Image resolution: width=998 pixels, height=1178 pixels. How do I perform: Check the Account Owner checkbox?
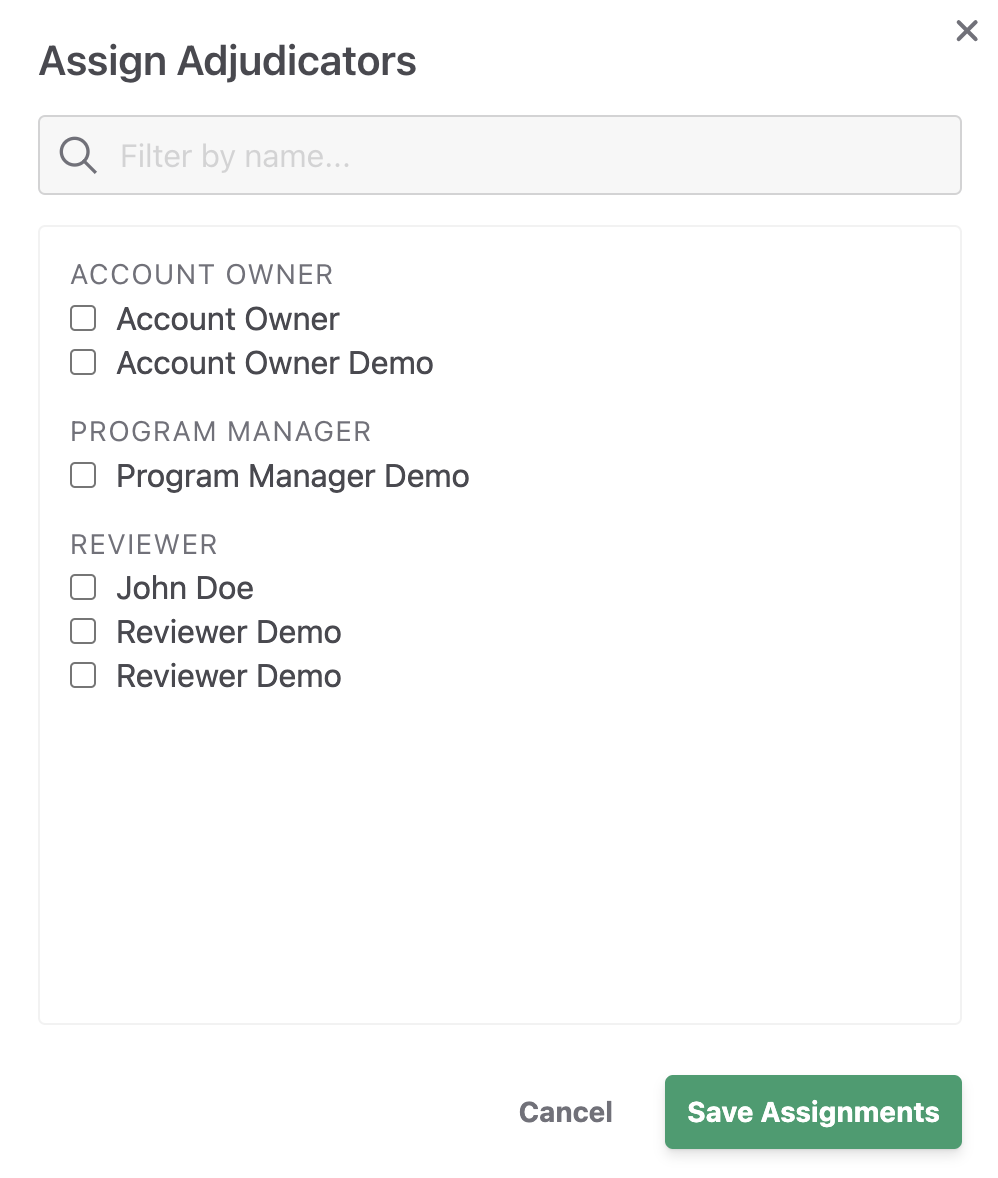tap(83, 319)
